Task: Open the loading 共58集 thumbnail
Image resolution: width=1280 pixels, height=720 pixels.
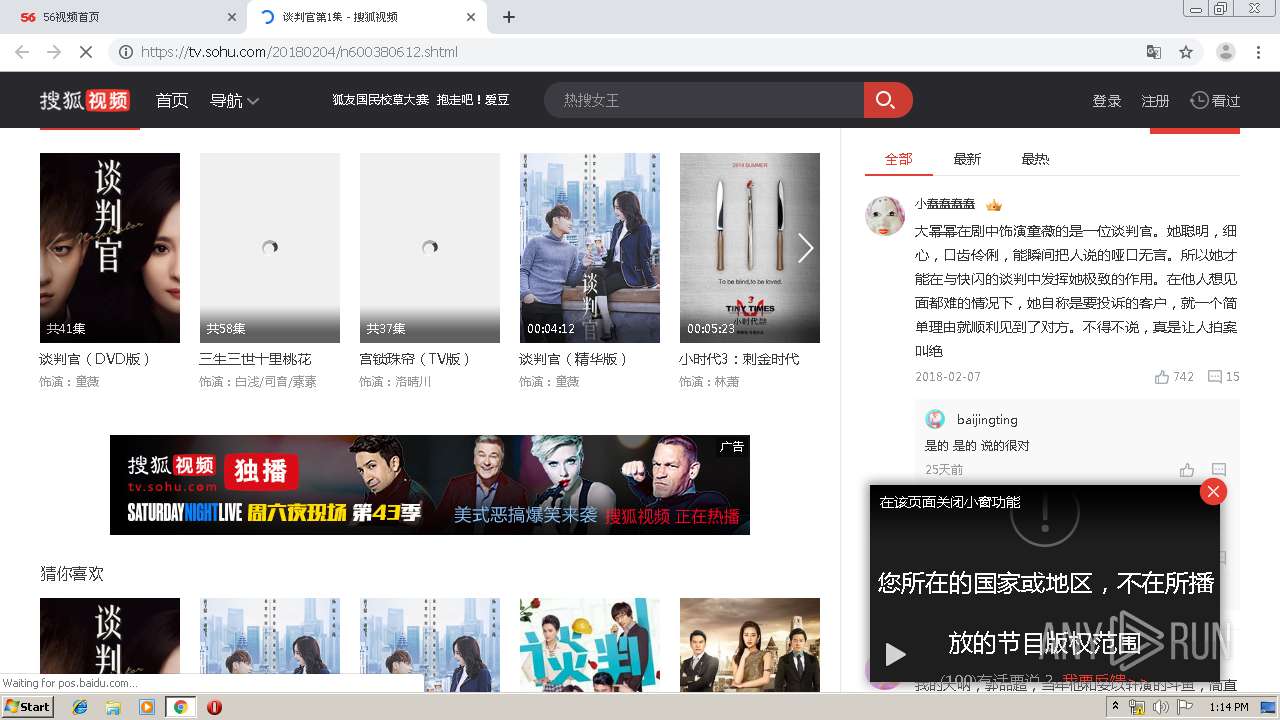Action: click(x=270, y=248)
